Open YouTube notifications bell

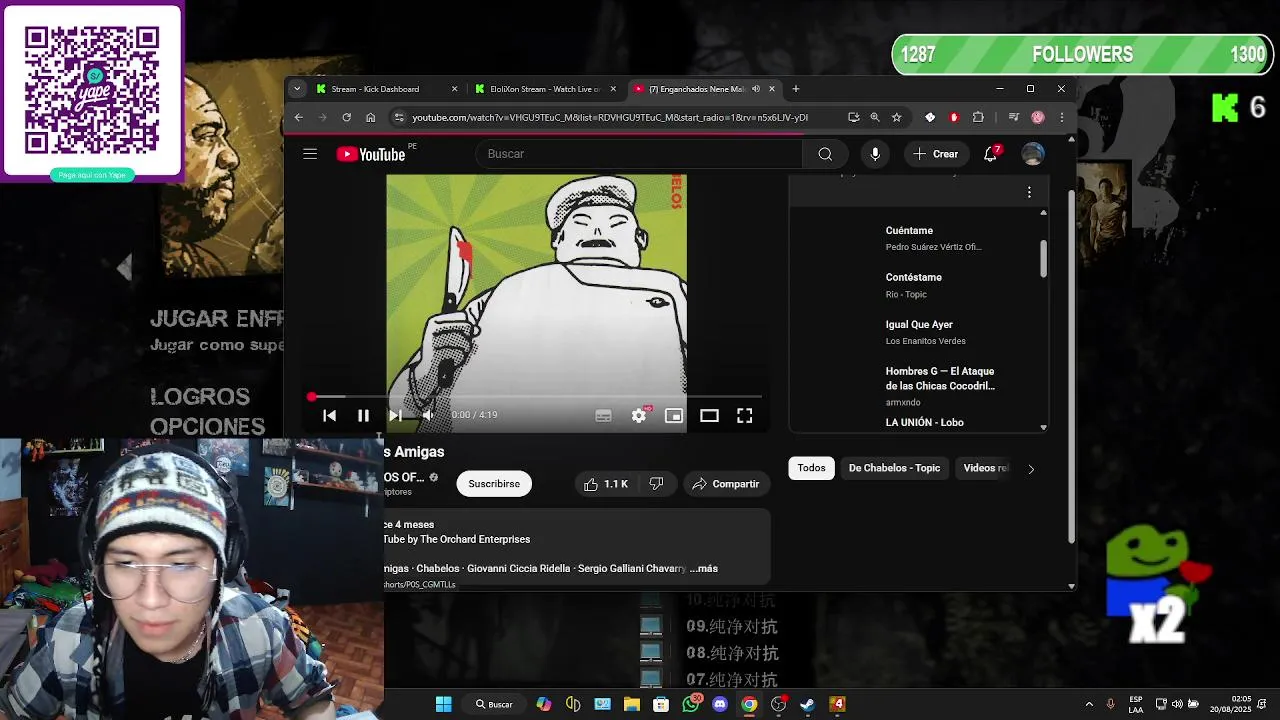(990, 154)
